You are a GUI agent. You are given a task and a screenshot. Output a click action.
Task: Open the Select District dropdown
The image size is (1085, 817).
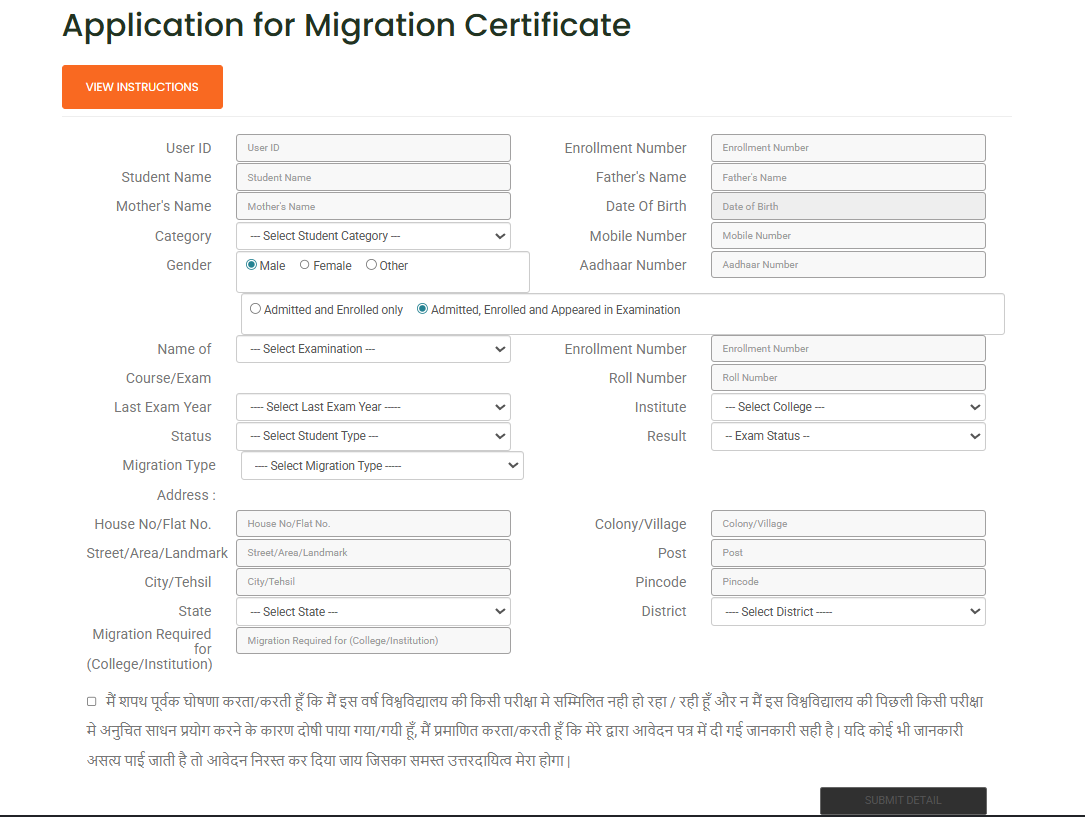pos(847,611)
